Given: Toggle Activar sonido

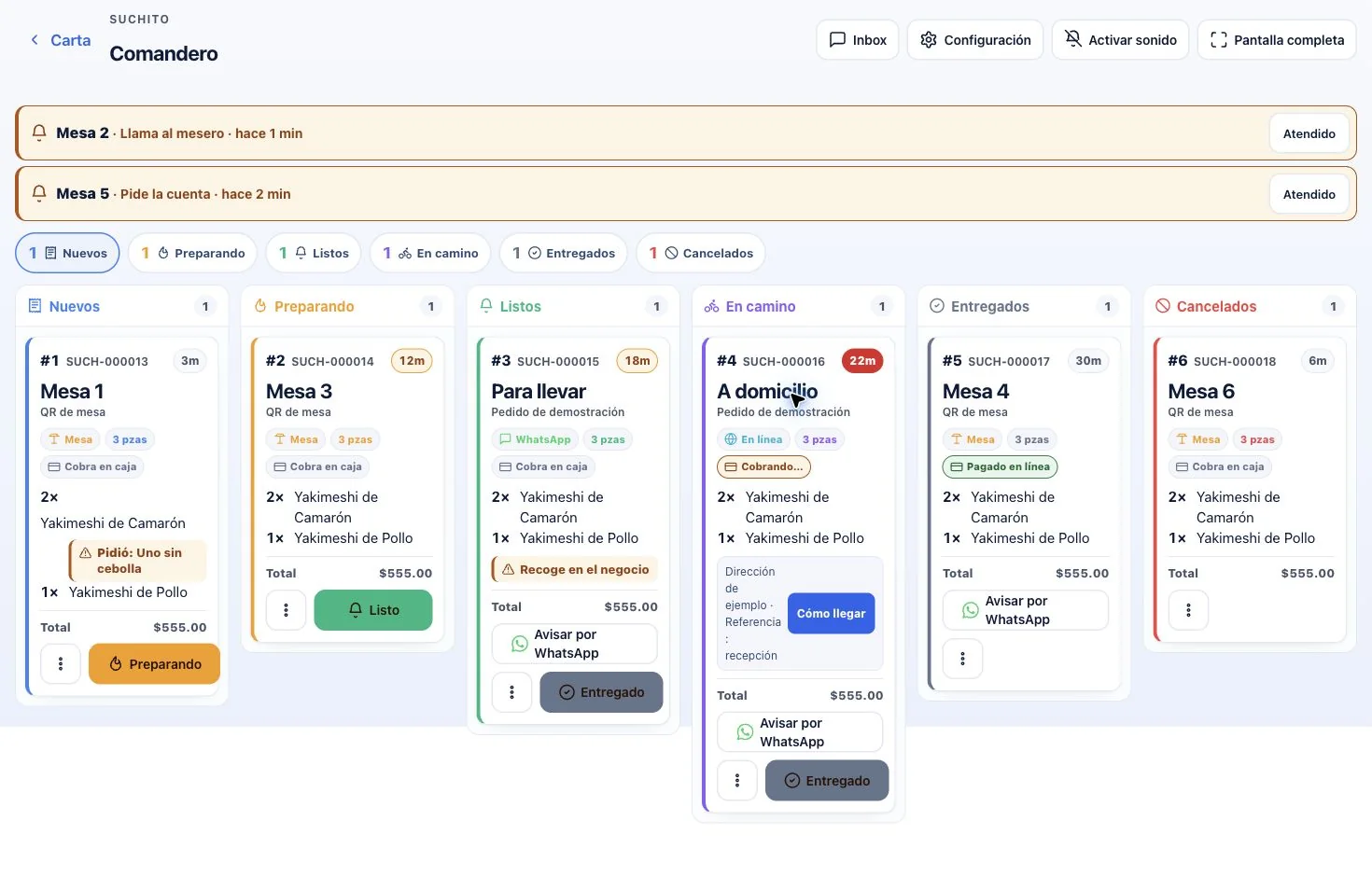Looking at the screenshot, I should click(x=1121, y=40).
